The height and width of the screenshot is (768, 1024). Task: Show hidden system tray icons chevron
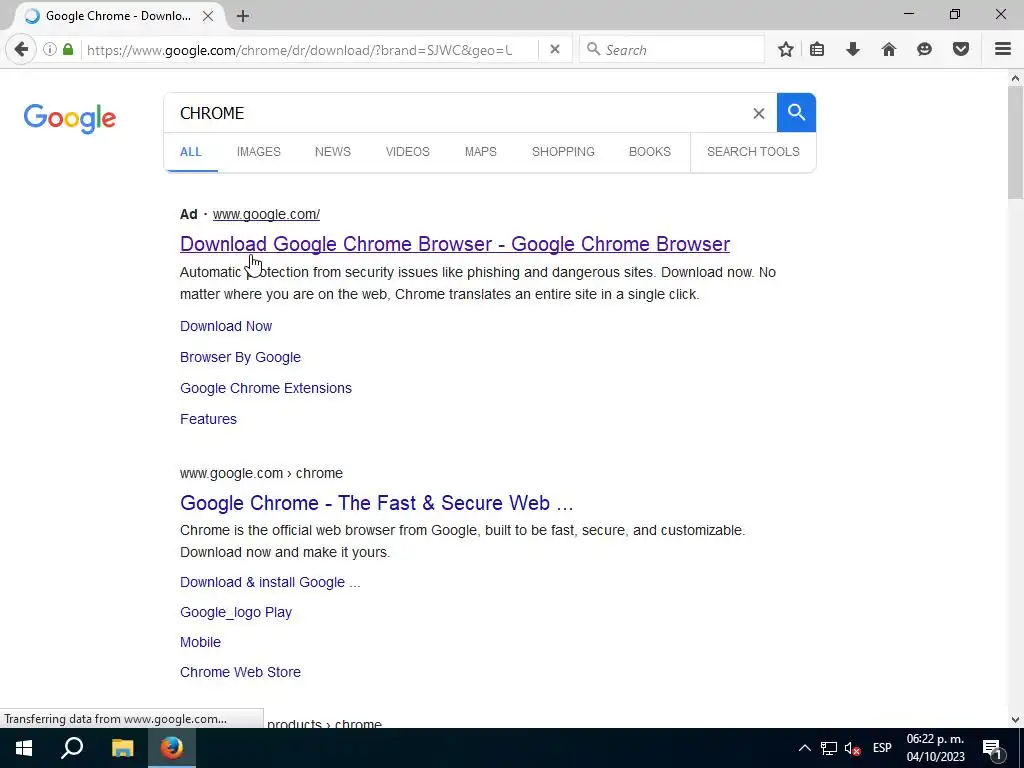click(x=805, y=748)
